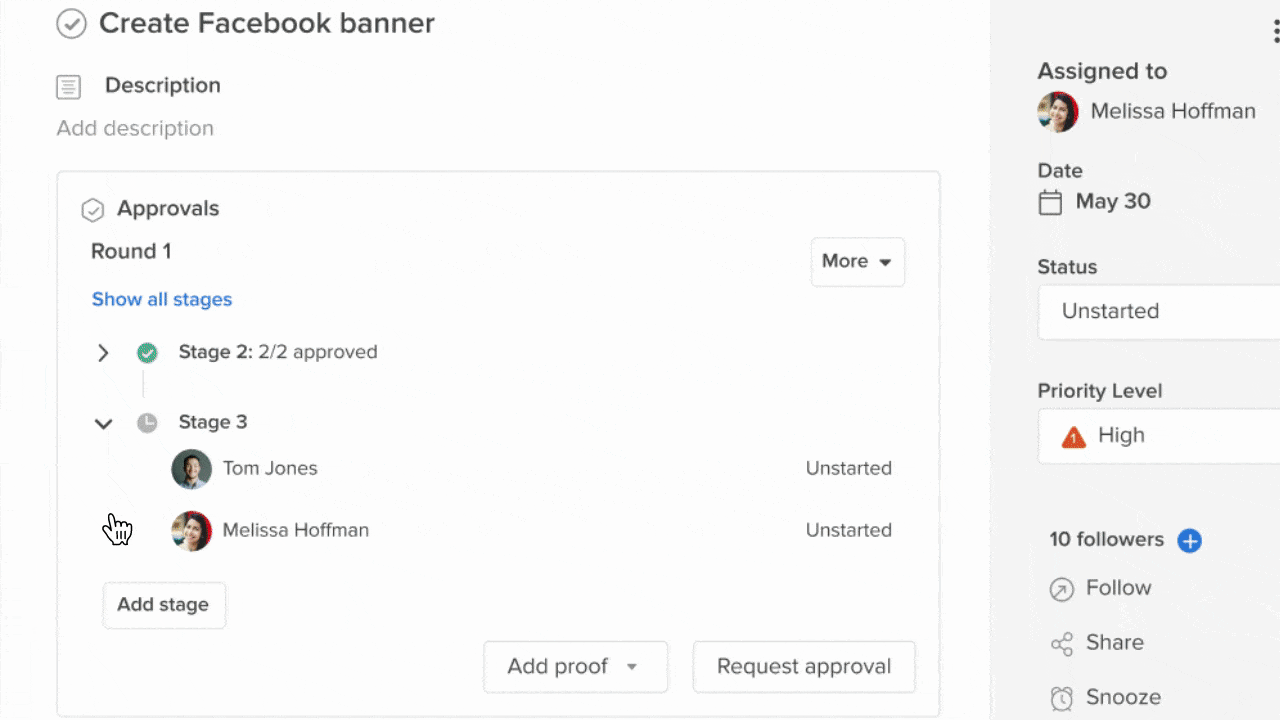Expand Stage 2 using its chevron
1280x720 pixels.
pyautogui.click(x=103, y=352)
